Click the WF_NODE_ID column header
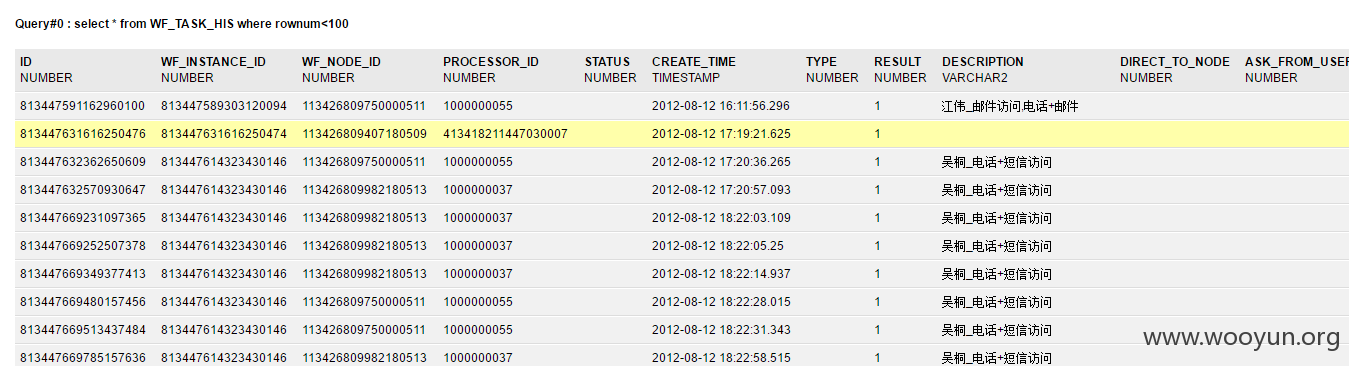1349x366 pixels. pyautogui.click(x=341, y=62)
